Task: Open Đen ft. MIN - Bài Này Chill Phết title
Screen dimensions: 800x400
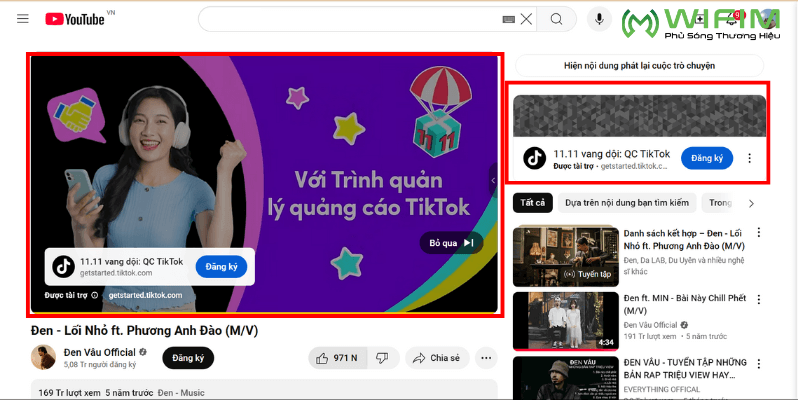Action: pyautogui.click(x=685, y=304)
